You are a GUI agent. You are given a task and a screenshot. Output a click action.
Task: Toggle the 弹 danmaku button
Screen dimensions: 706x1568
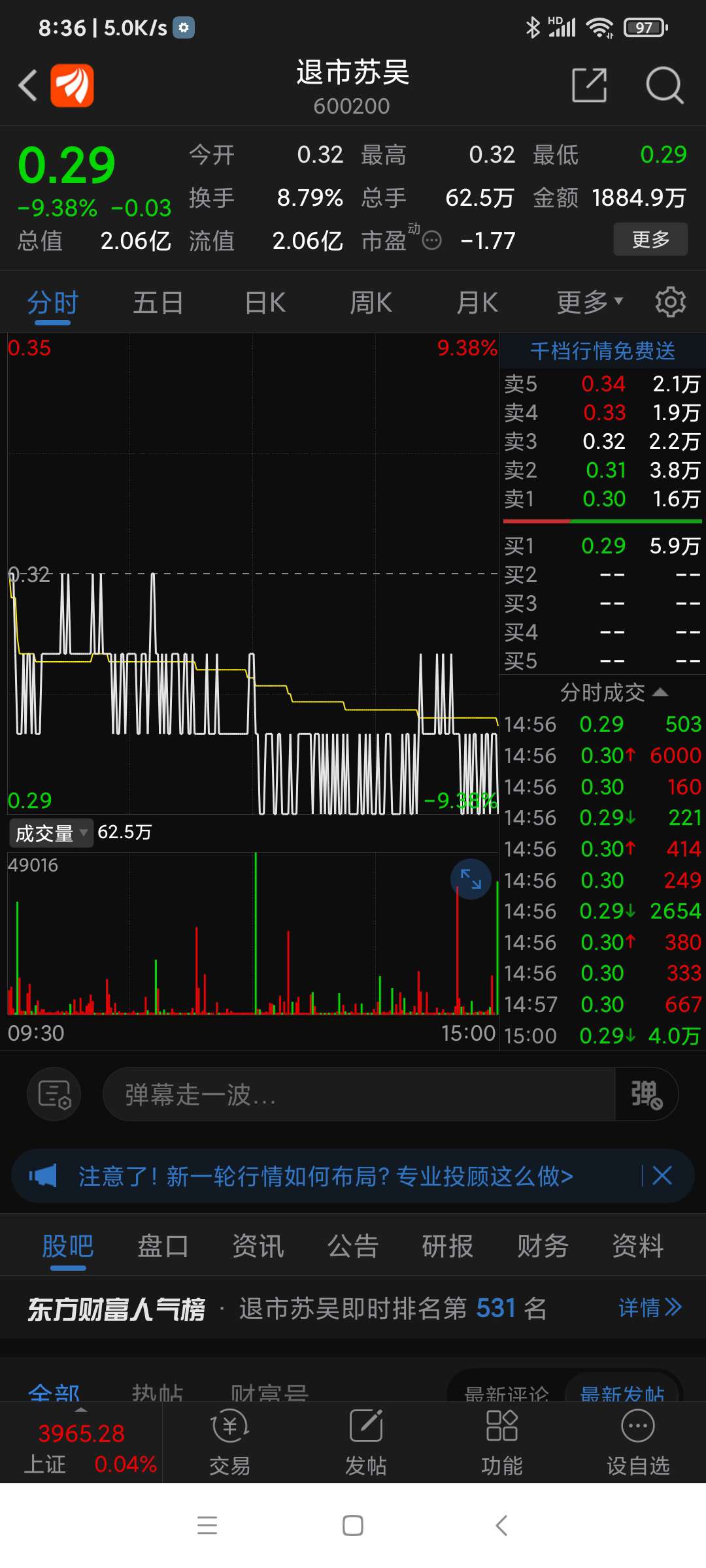click(x=647, y=1094)
